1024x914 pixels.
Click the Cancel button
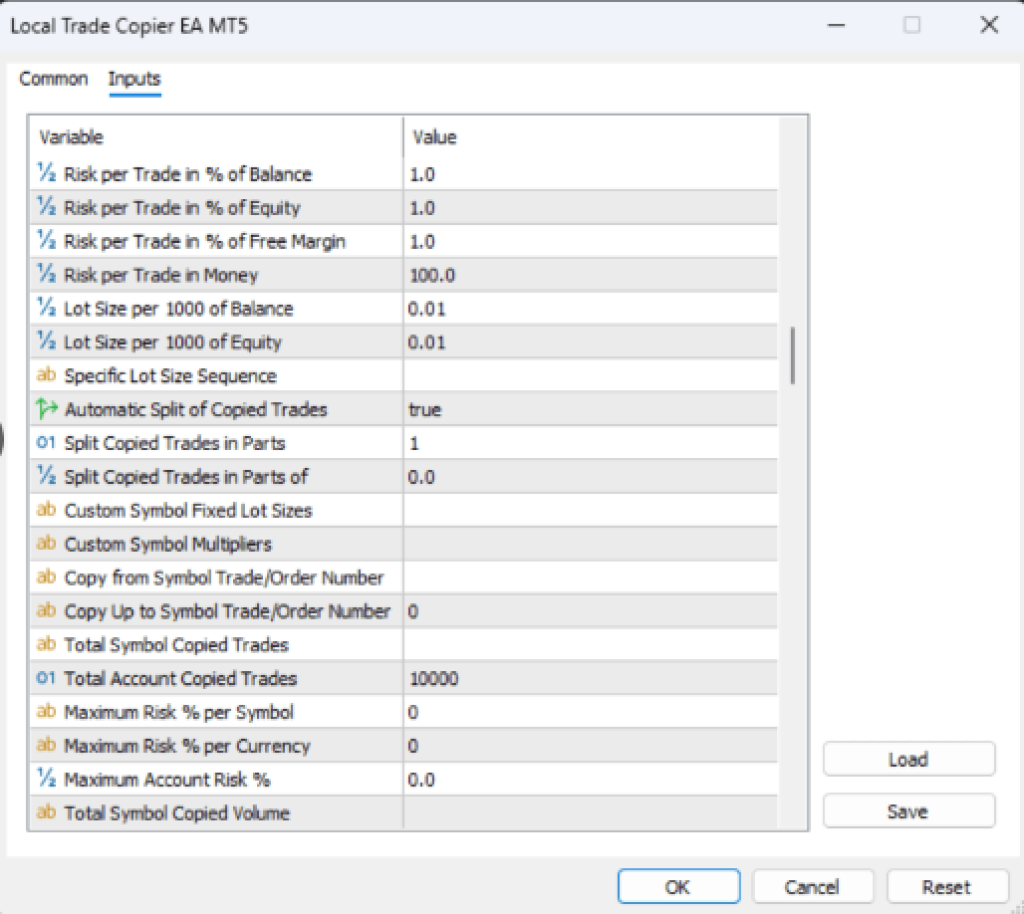812,887
